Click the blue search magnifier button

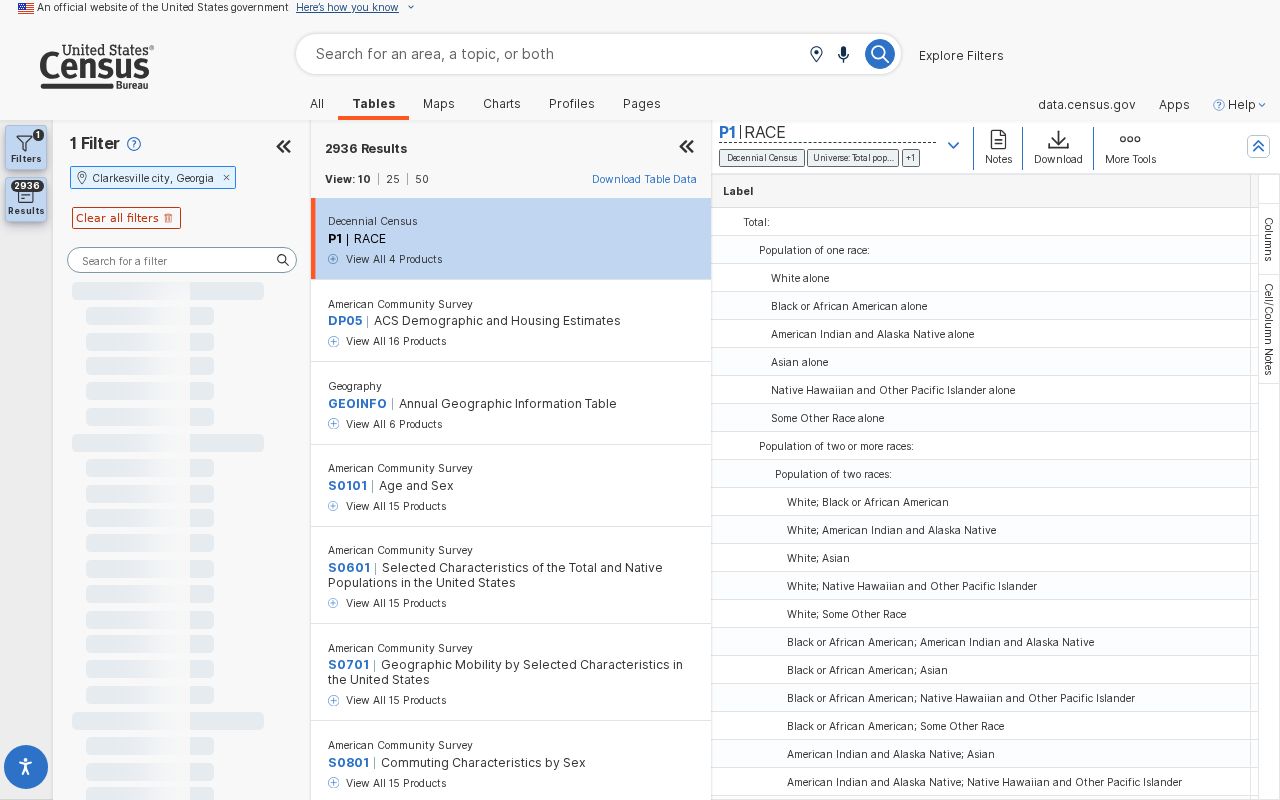click(879, 54)
